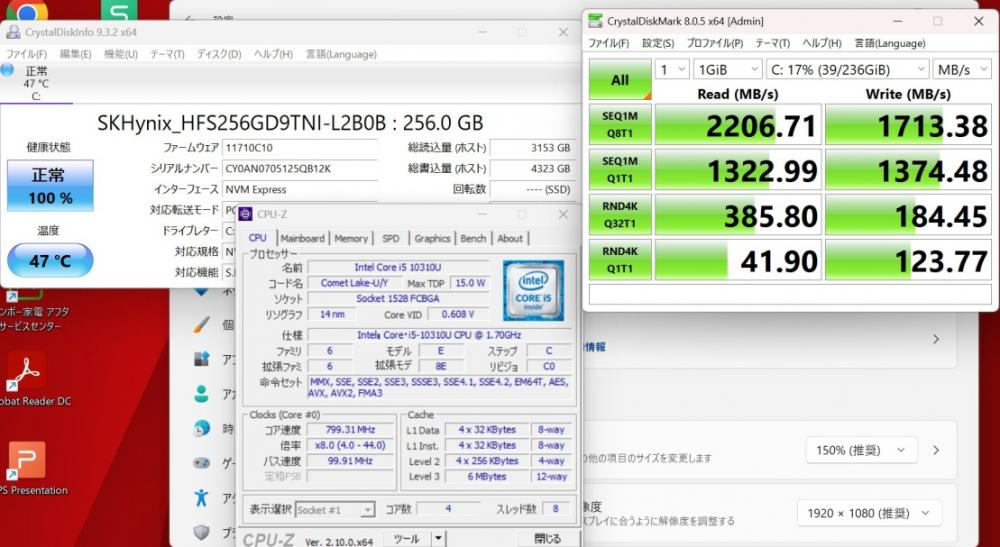Select the privacy shield icon in Settings sidebar
This screenshot has width=1000, height=547.
[x=202, y=532]
